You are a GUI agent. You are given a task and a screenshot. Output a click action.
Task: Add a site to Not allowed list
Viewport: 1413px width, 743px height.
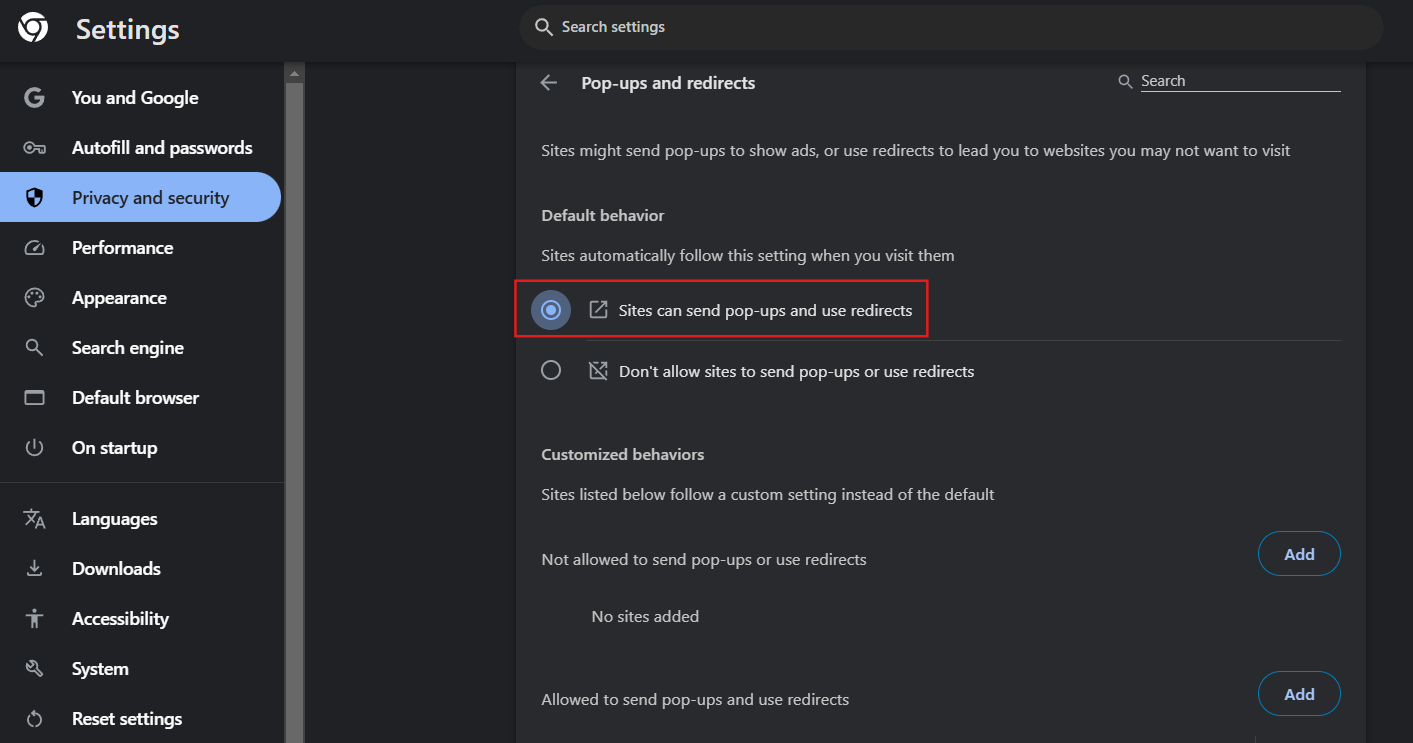click(x=1298, y=554)
